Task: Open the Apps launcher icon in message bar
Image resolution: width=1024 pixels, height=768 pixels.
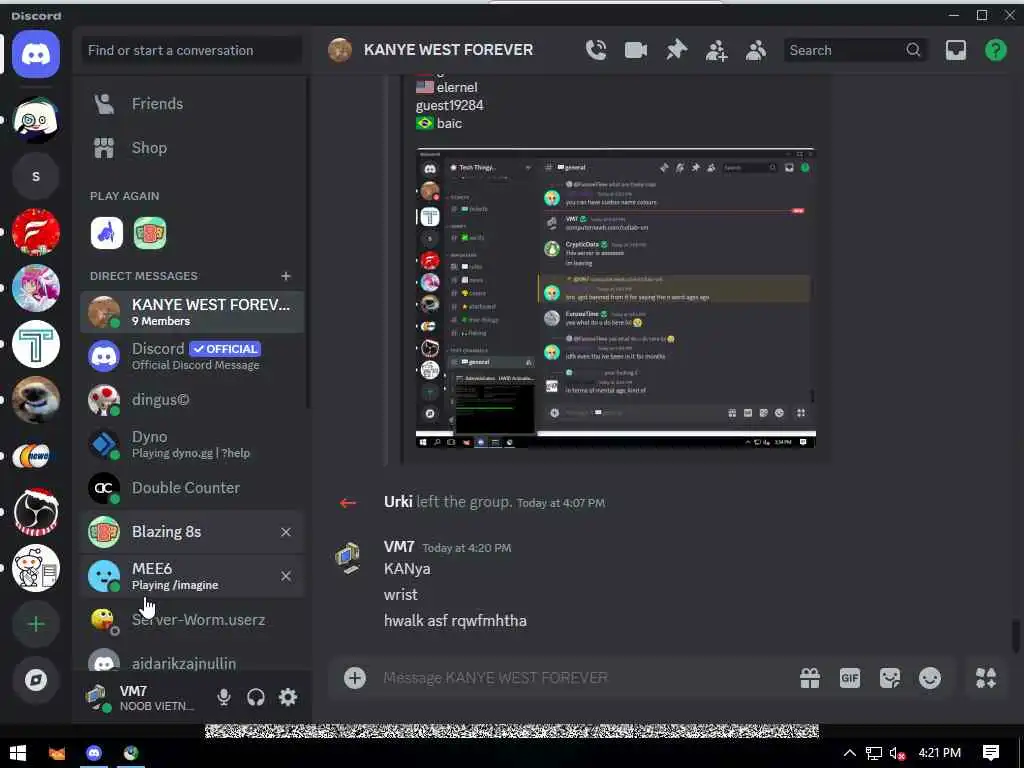Action: [985, 678]
